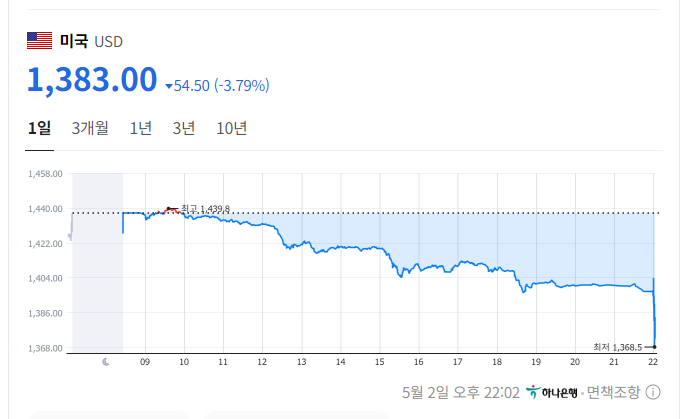689x419 pixels.
Task: Click the 54.50 (-3.79%) change text
Action: point(221,87)
